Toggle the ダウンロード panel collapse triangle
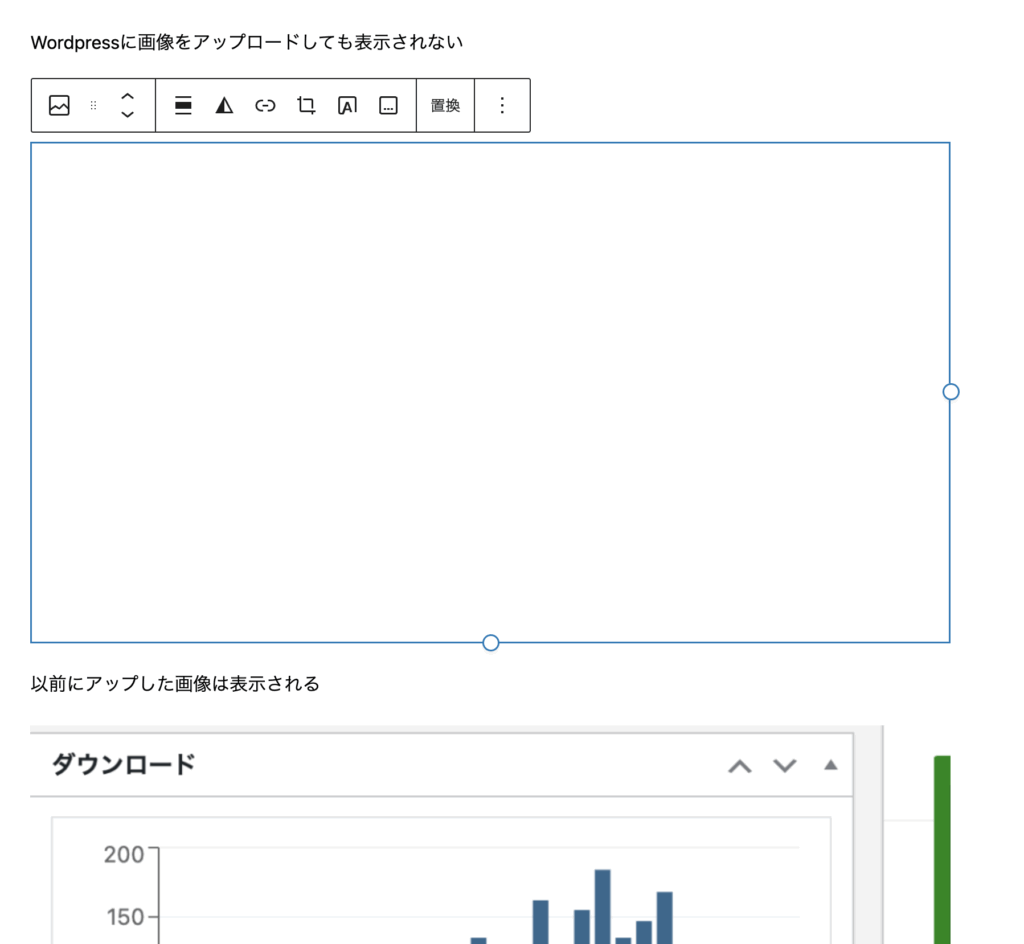The width and height of the screenshot is (1024, 944). coord(830,766)
